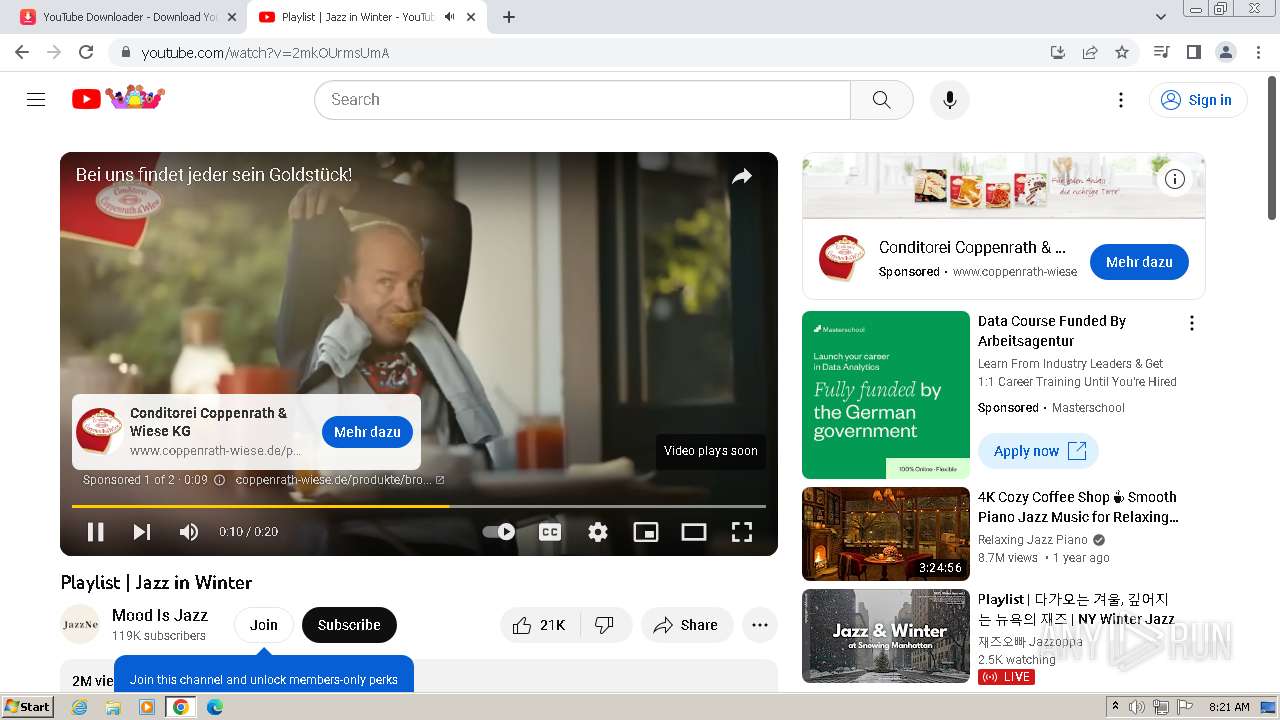Mute the player volume
The width and height of the screenshot is (1280, 720).
[189, 532]
